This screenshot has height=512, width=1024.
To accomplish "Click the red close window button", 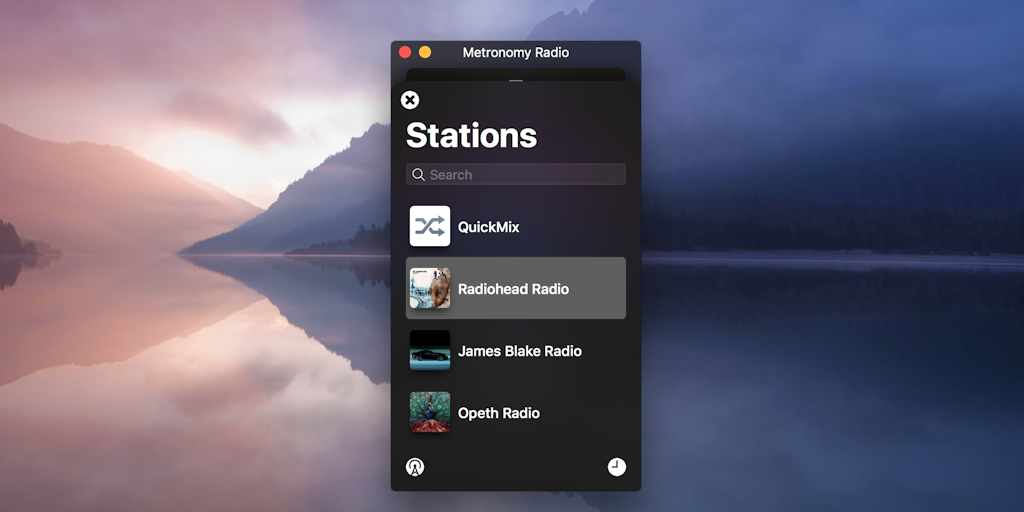I will point(405,52).
